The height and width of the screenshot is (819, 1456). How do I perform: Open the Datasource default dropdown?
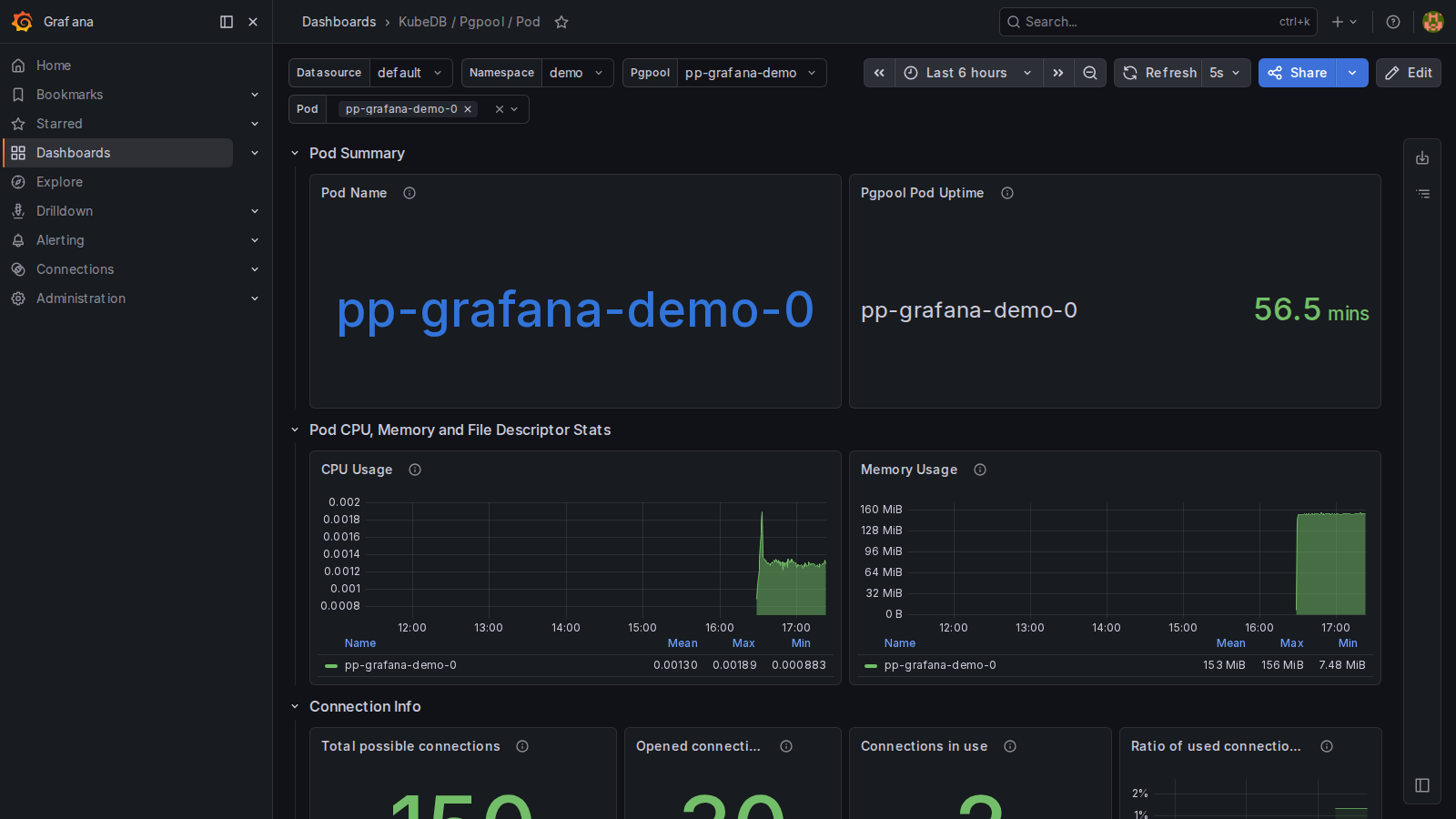(410, 73)
